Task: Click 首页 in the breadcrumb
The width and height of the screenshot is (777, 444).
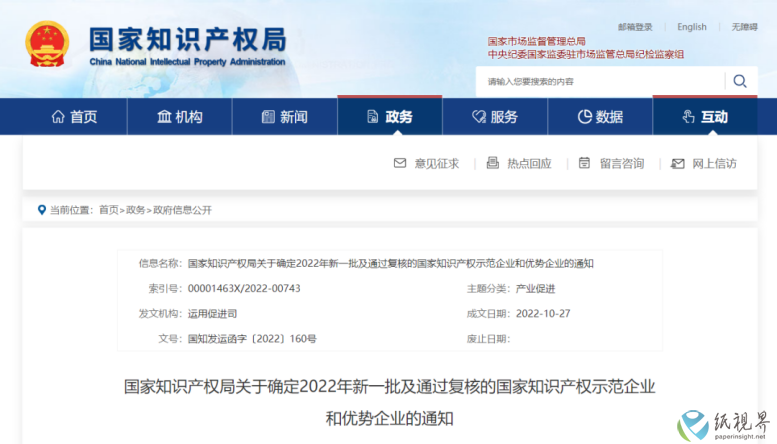Action: click(x=109, y=210)
